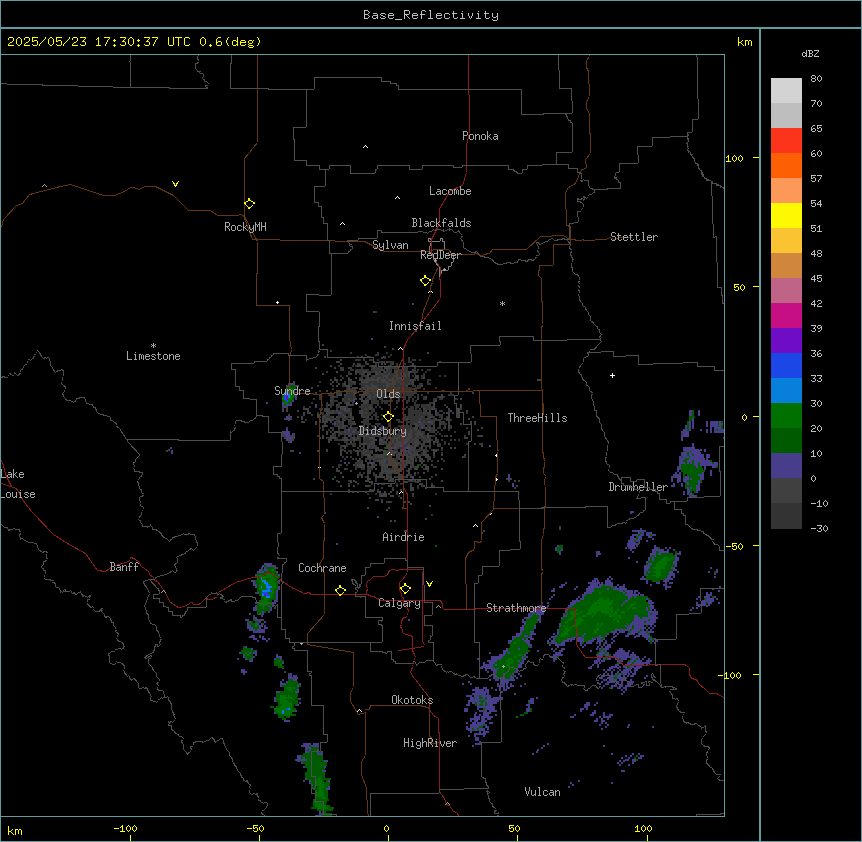The height and width of the screenshot is (842, 862).
Task: Click the bright green 30-20 dBZ legend band
Action: [786, 416]
